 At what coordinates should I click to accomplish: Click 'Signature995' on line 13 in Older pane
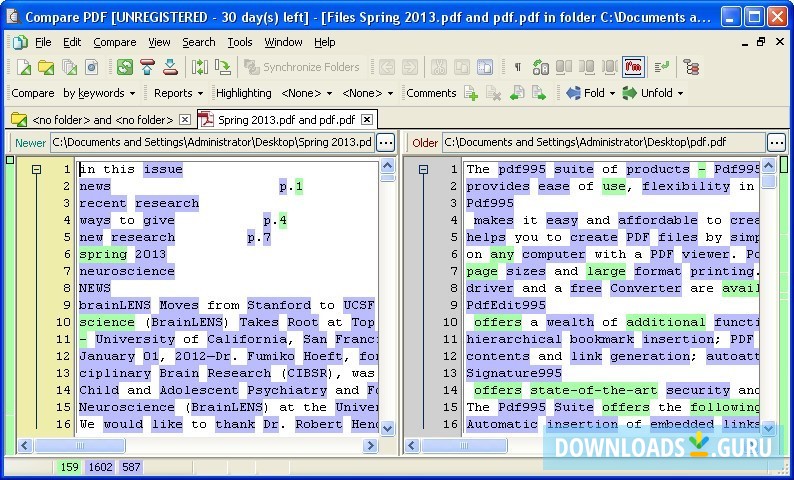coord(514,373)
